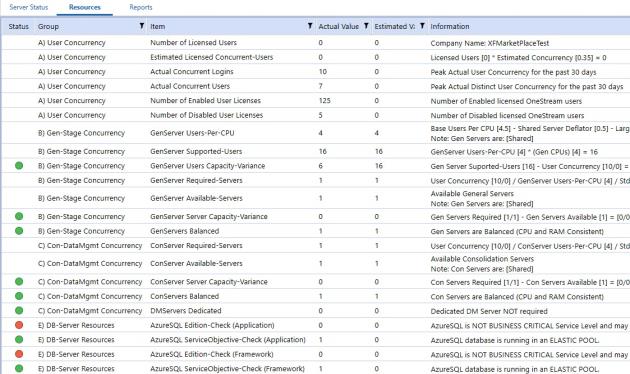This screenshot has width=630, height=374.
Task: Click green status of GenServers Balanced row
Action: pos(19,231)
